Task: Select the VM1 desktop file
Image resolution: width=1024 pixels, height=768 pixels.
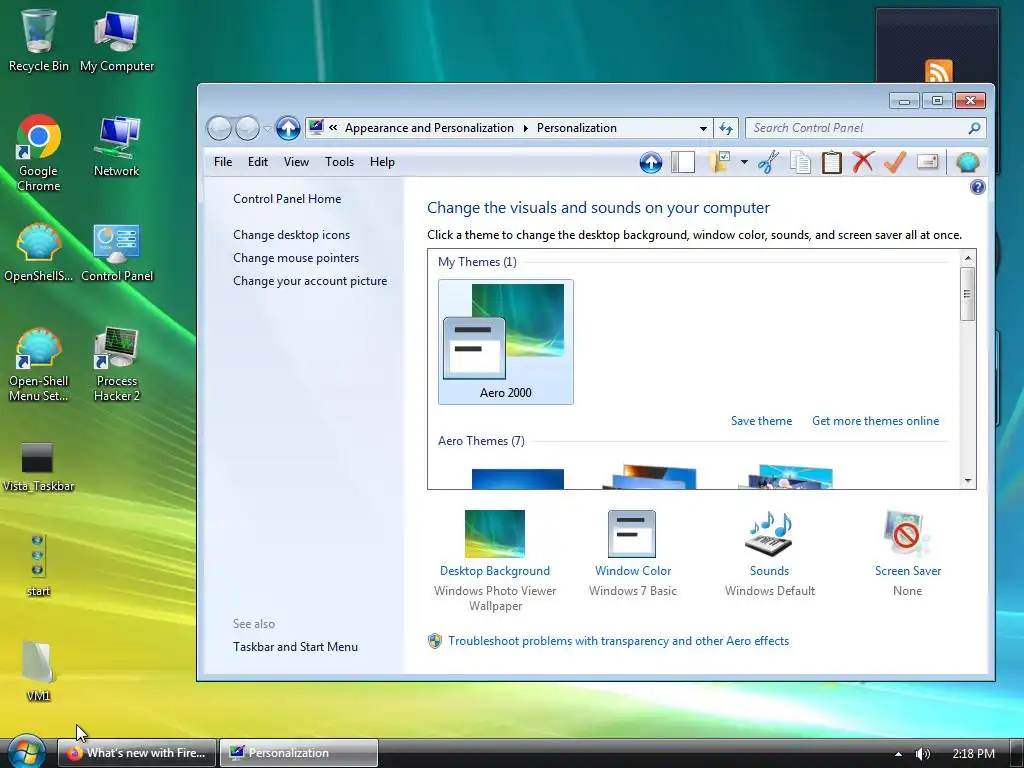Action: click(38, 671)
